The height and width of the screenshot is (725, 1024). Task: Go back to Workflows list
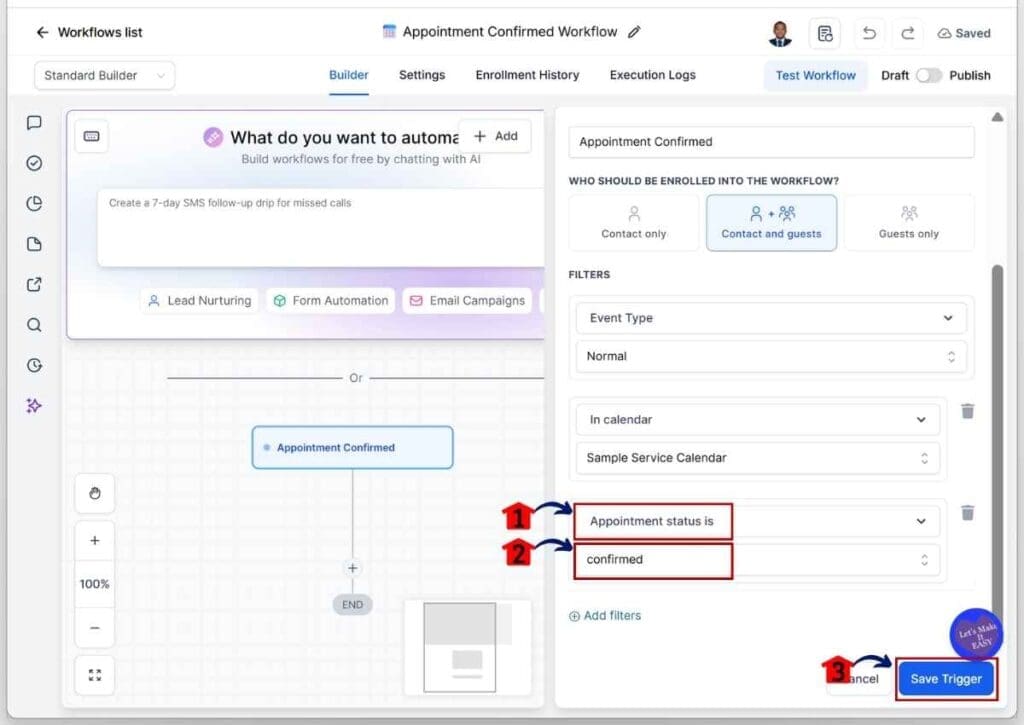click(x=88, y=32)
